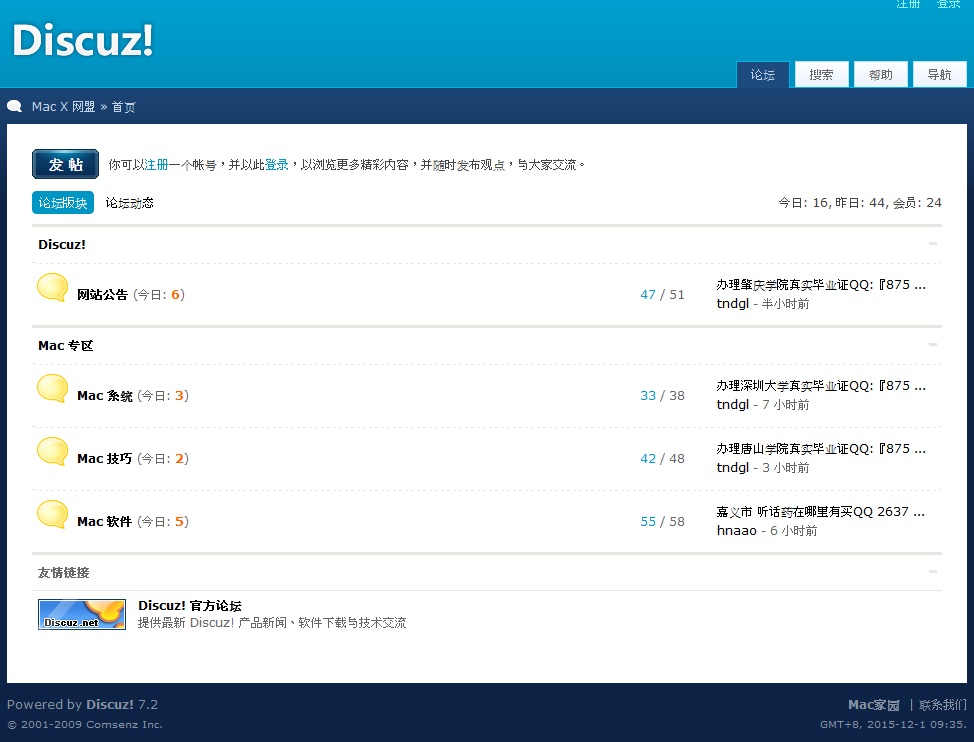This screenshot has height=742, width=974.
Task: Click the Comsenz Inc. footer link
Action: tap(124, 725)
